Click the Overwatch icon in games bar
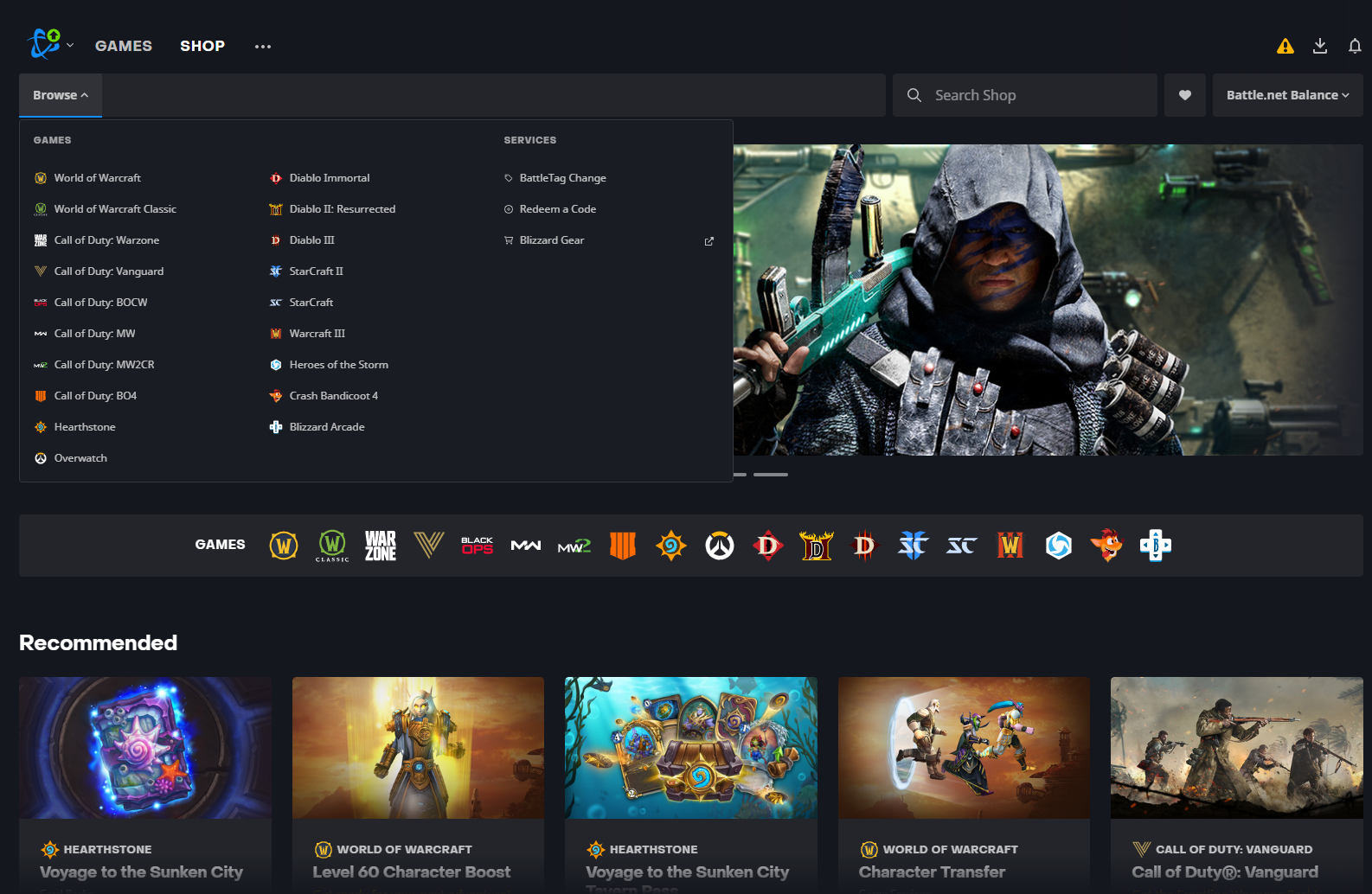 [720, 546]
